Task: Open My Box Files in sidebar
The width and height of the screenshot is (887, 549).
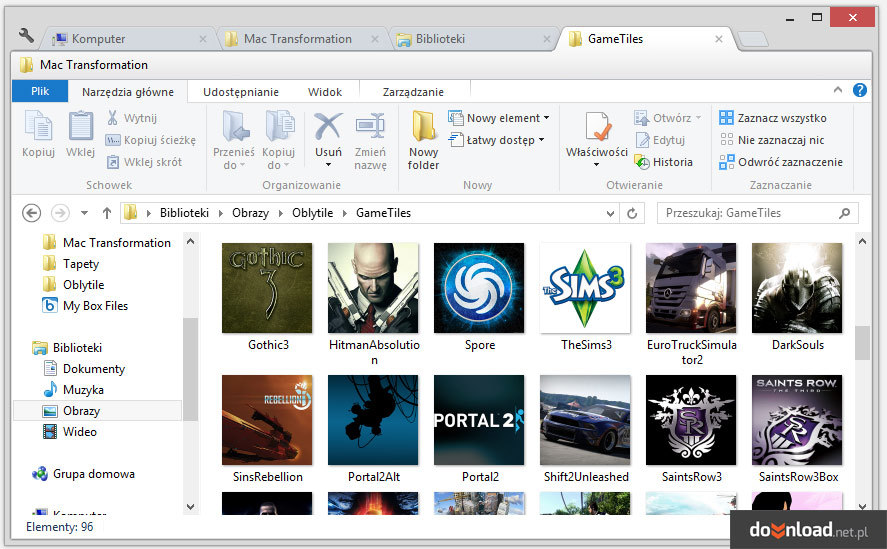Action: [x=85, y=306]
